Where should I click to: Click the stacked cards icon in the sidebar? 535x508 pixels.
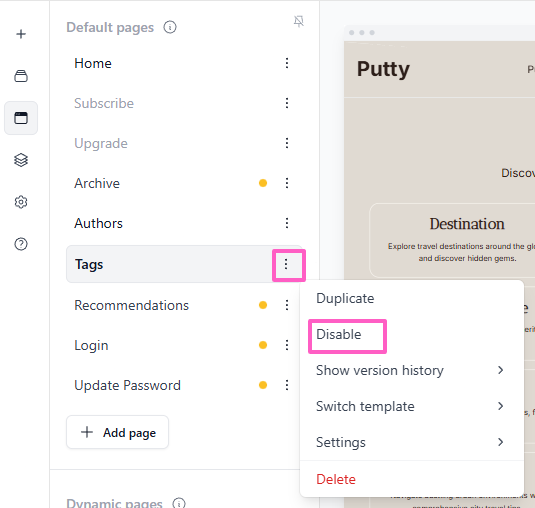(x=21, y=76)
